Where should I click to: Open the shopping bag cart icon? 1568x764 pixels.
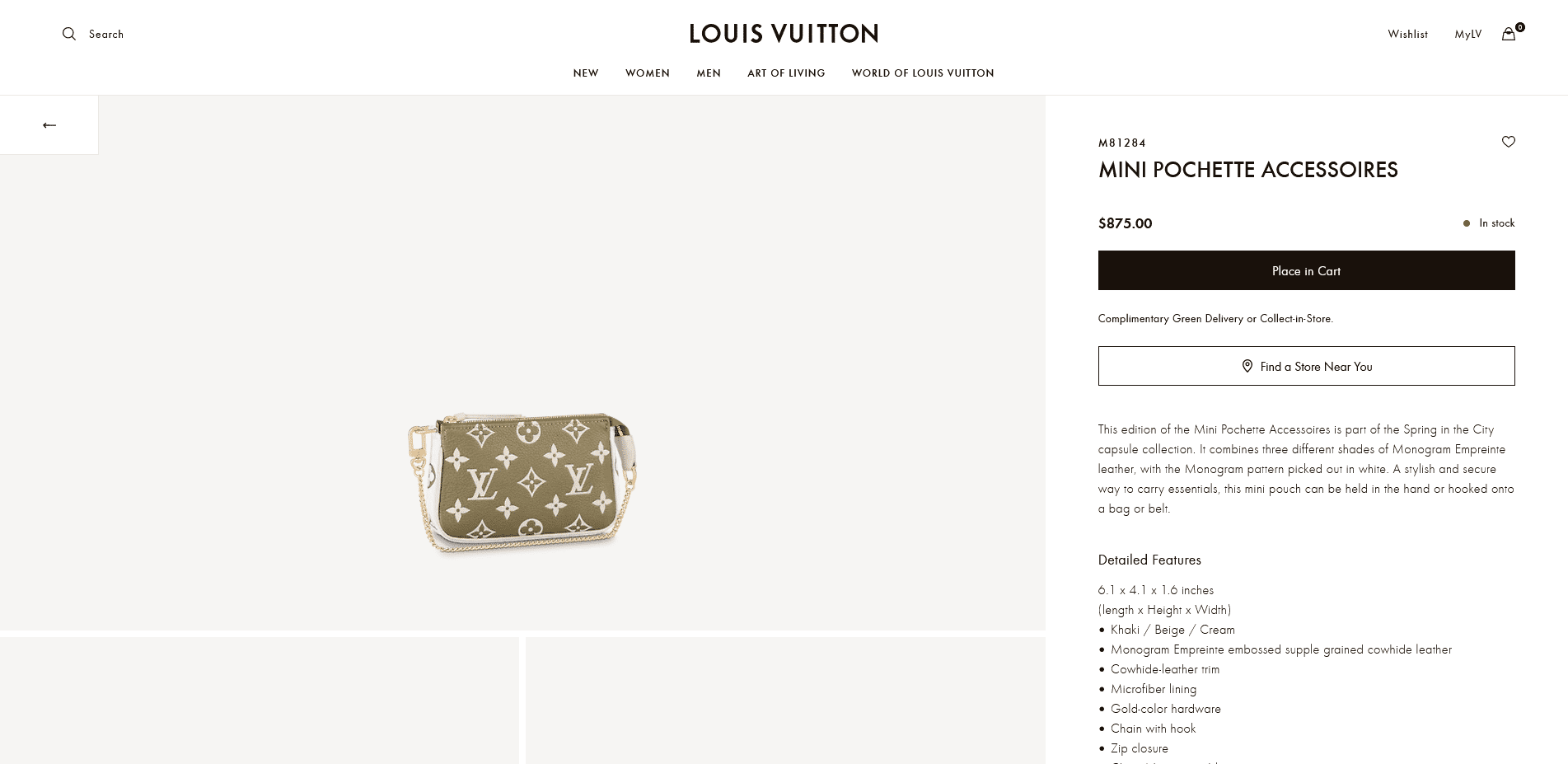[x=1509, y=34]
